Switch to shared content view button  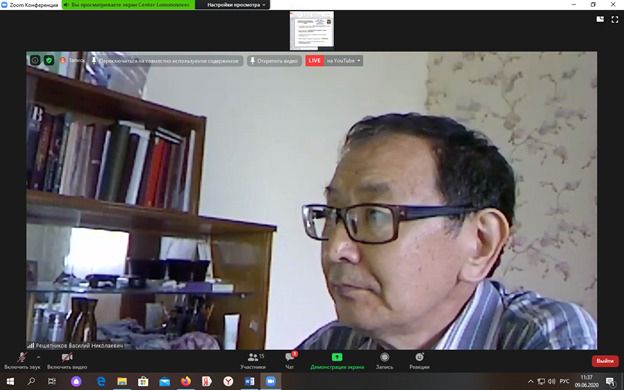[x=166, y=61]
